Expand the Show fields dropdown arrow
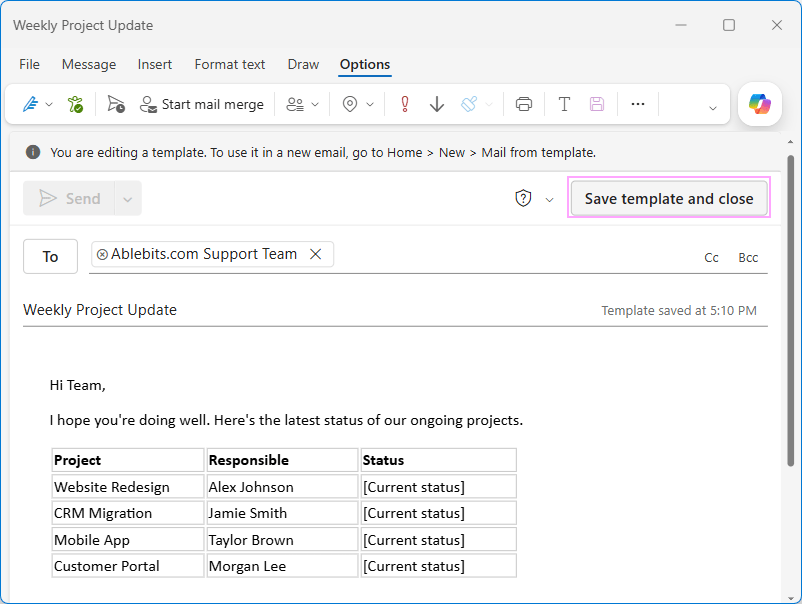802x604 pixels. click(315, 104)
